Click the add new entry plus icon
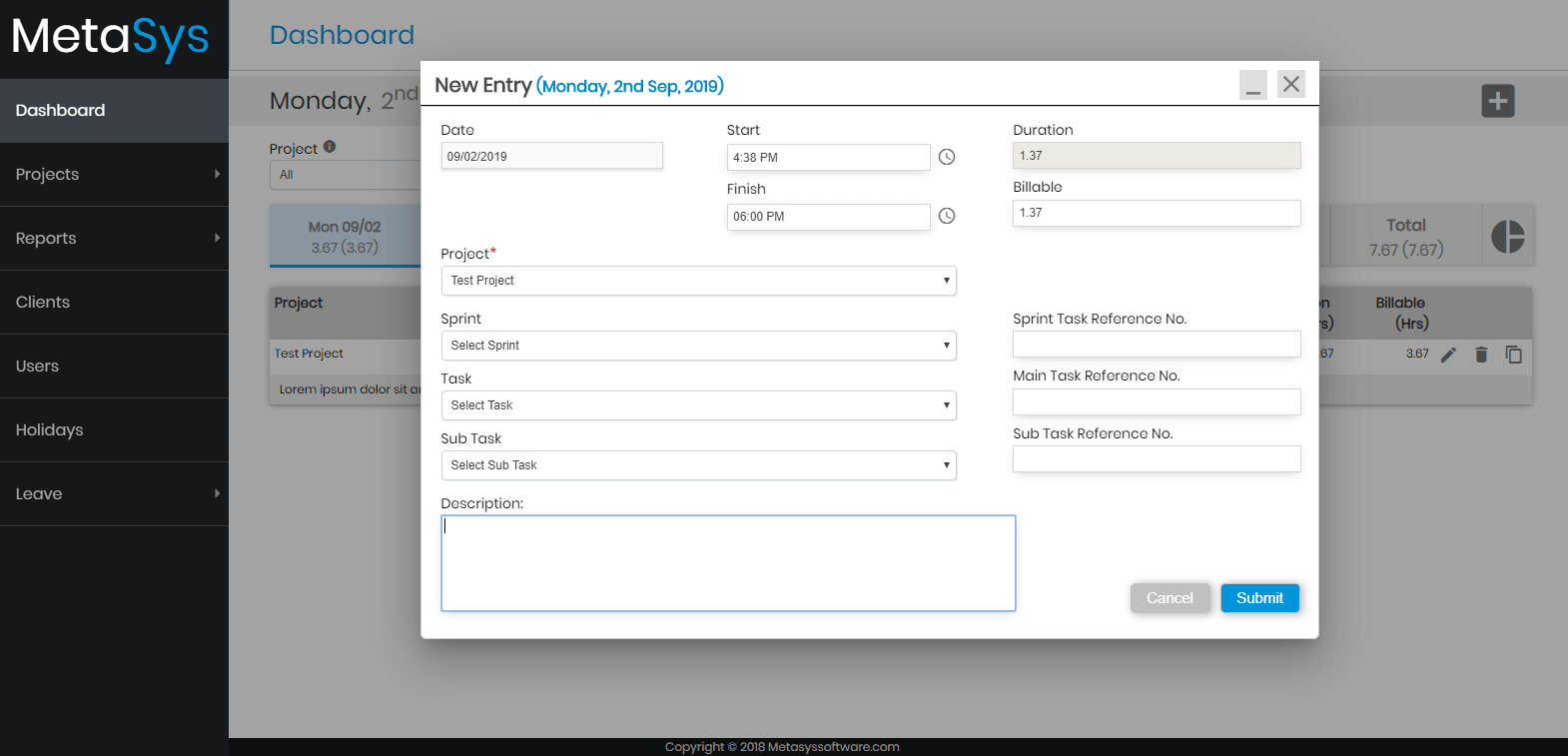Screen dimensions: 1568x756 click(1497, 101)
